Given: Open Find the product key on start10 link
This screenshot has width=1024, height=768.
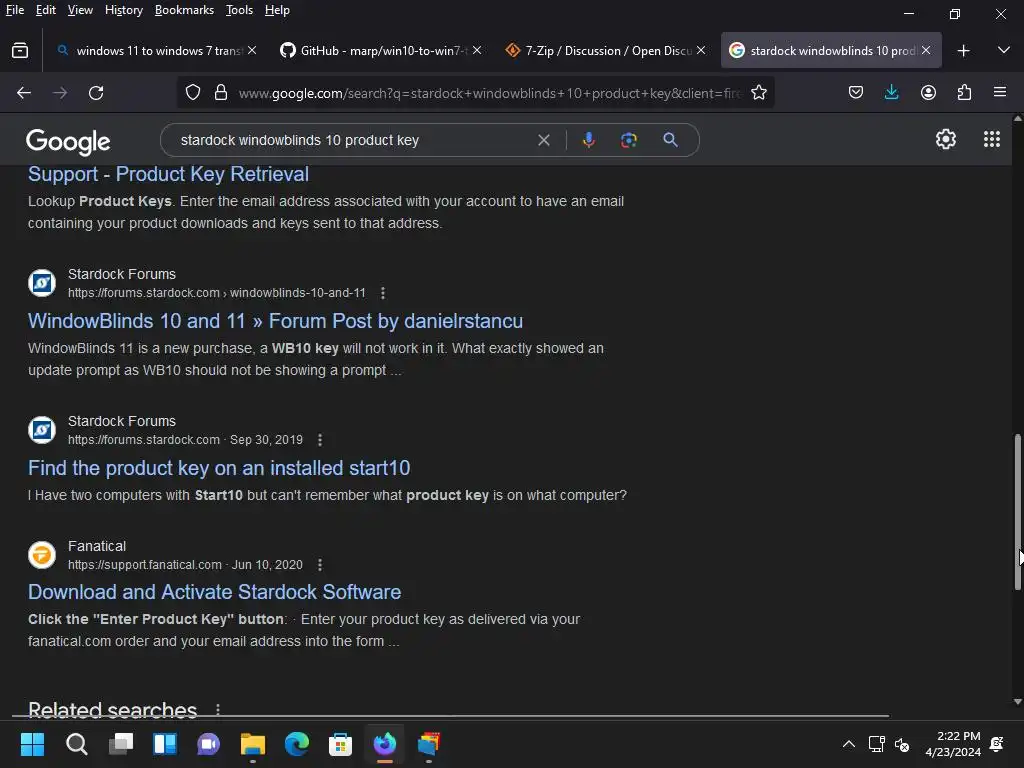Looking at the screenshot, I should [x=219, y=468].
